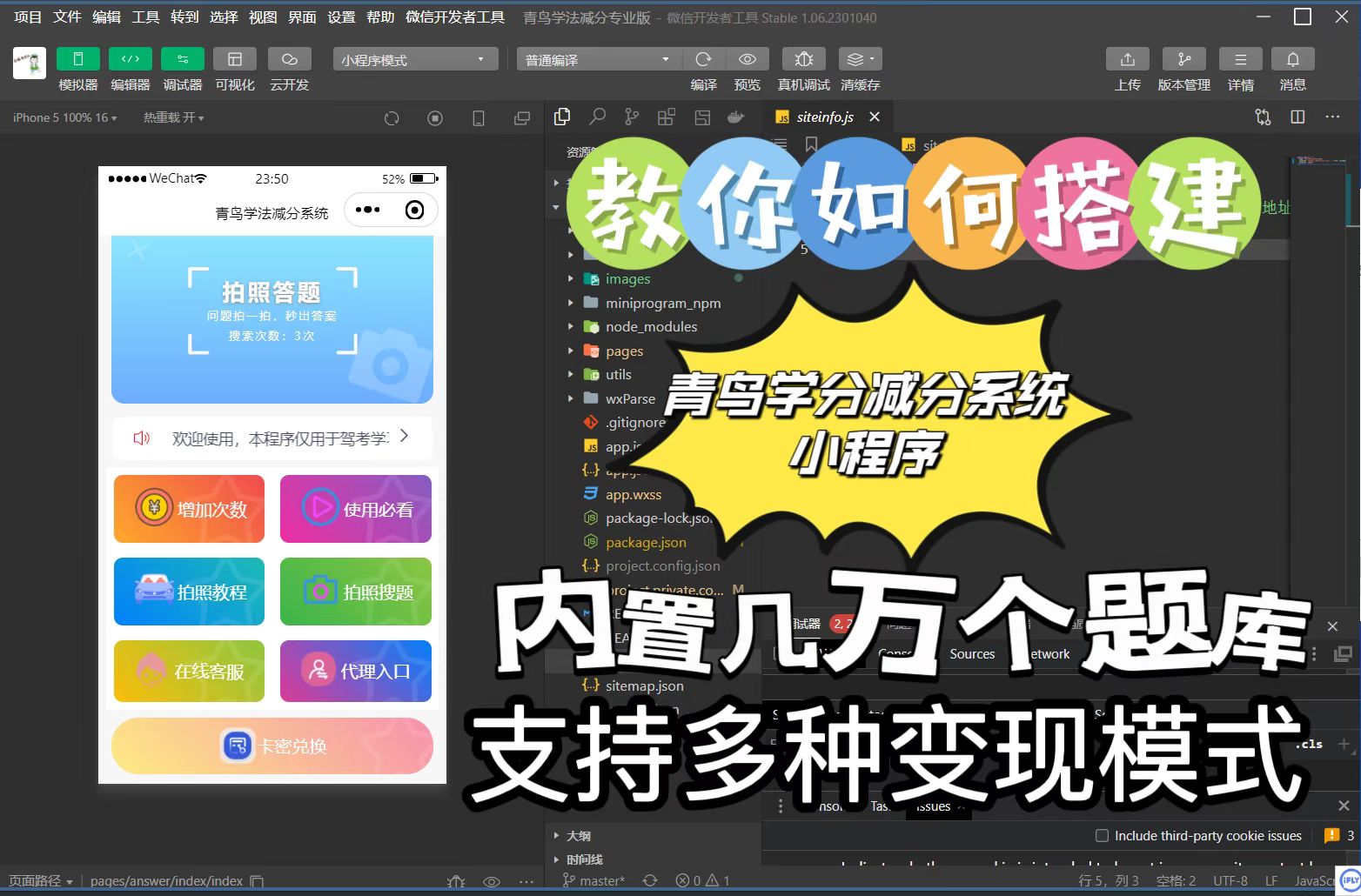The image size is (1361, 896).
Task: Split the editor view
Action: [x=1297, y=117]
